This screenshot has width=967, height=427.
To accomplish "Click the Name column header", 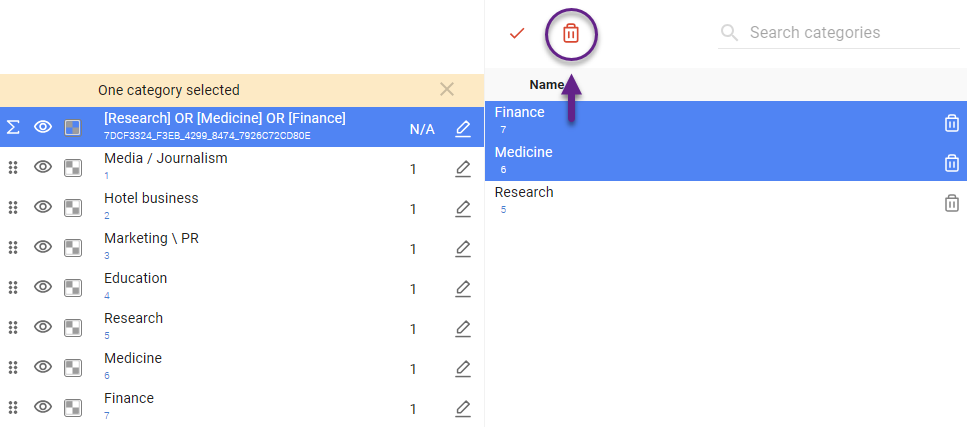I will click(x=547, y=85).
